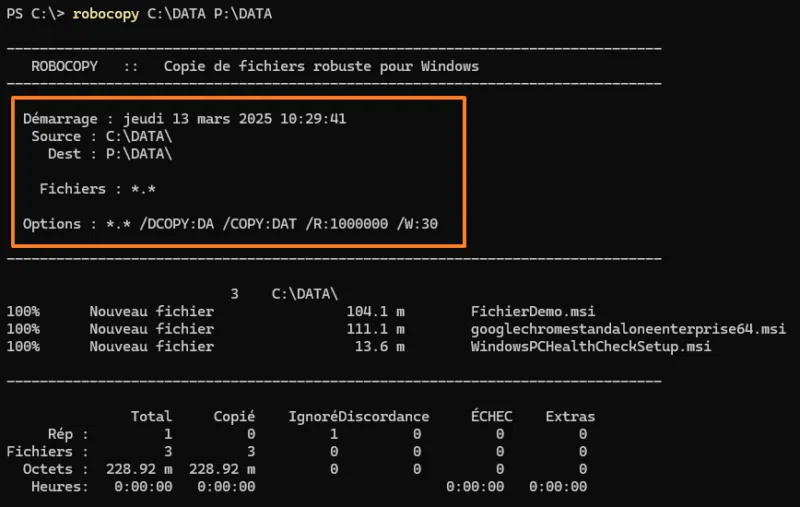Click the PS C:\> prompt

35,14
